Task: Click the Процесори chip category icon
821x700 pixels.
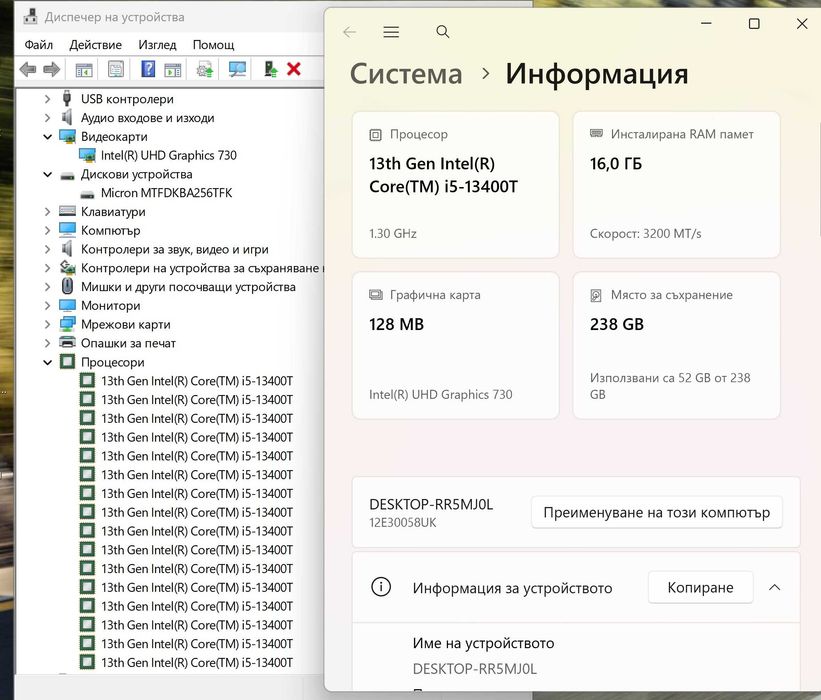Action: pos(68,361)
